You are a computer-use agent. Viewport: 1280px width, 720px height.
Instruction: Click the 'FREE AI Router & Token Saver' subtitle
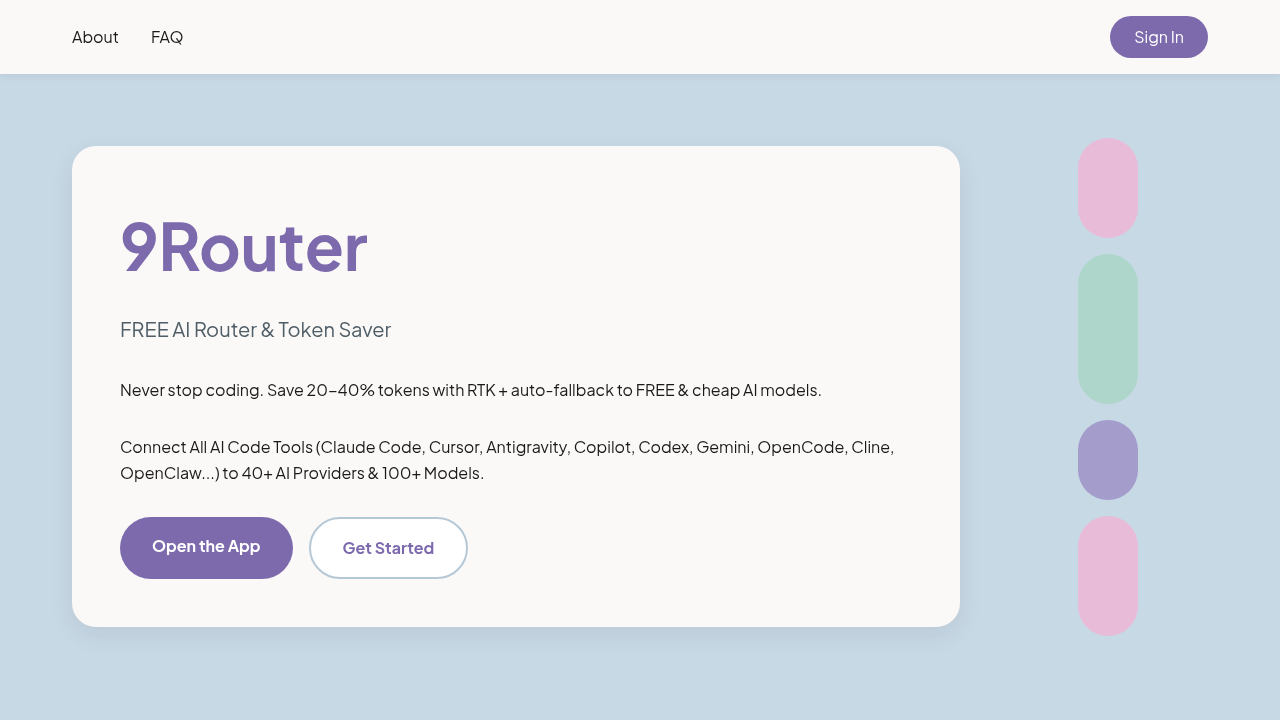click(255, 330)
